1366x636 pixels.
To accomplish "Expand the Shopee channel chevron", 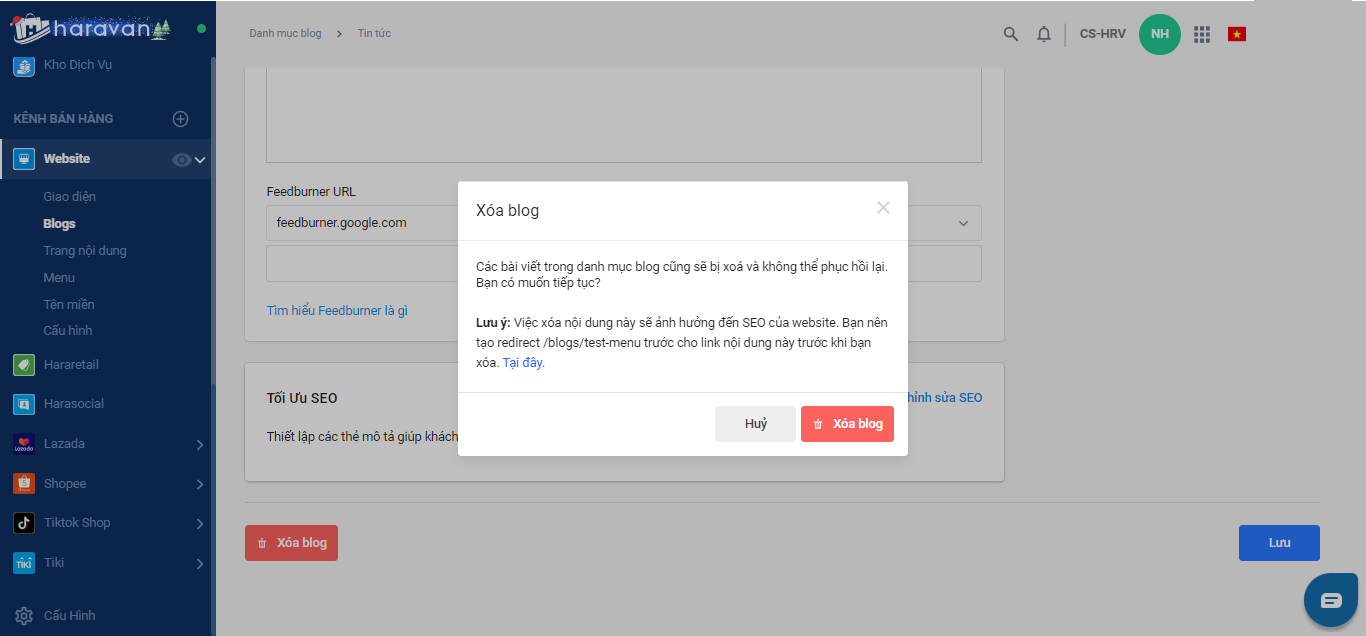I will pyautogui.click(x=200, y=485).
